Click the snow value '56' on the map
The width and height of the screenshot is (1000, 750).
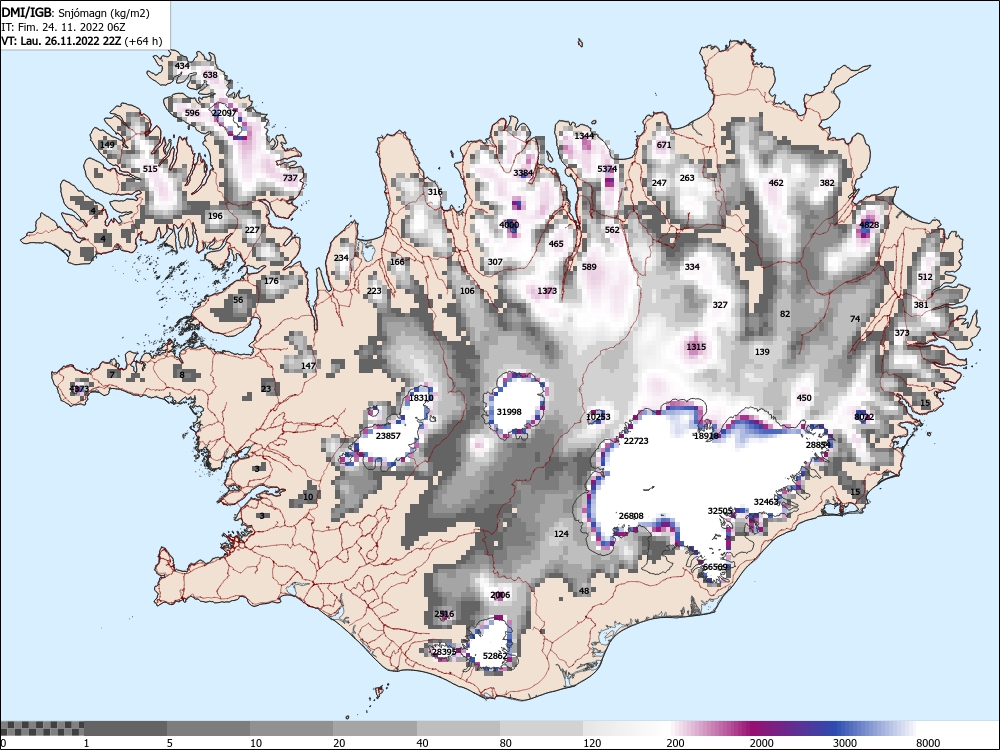tap(238, 300)
